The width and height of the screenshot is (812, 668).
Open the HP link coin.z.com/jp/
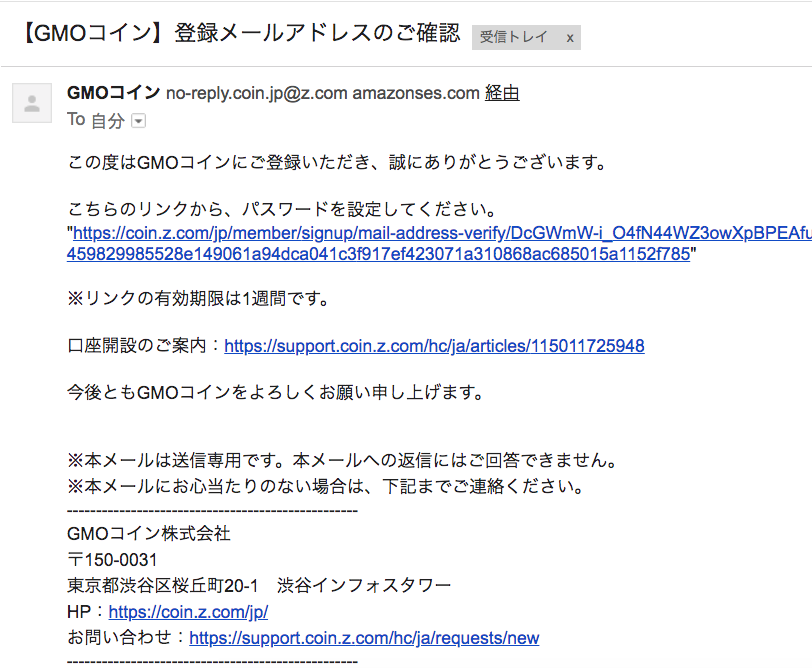[x=188, y=612]
